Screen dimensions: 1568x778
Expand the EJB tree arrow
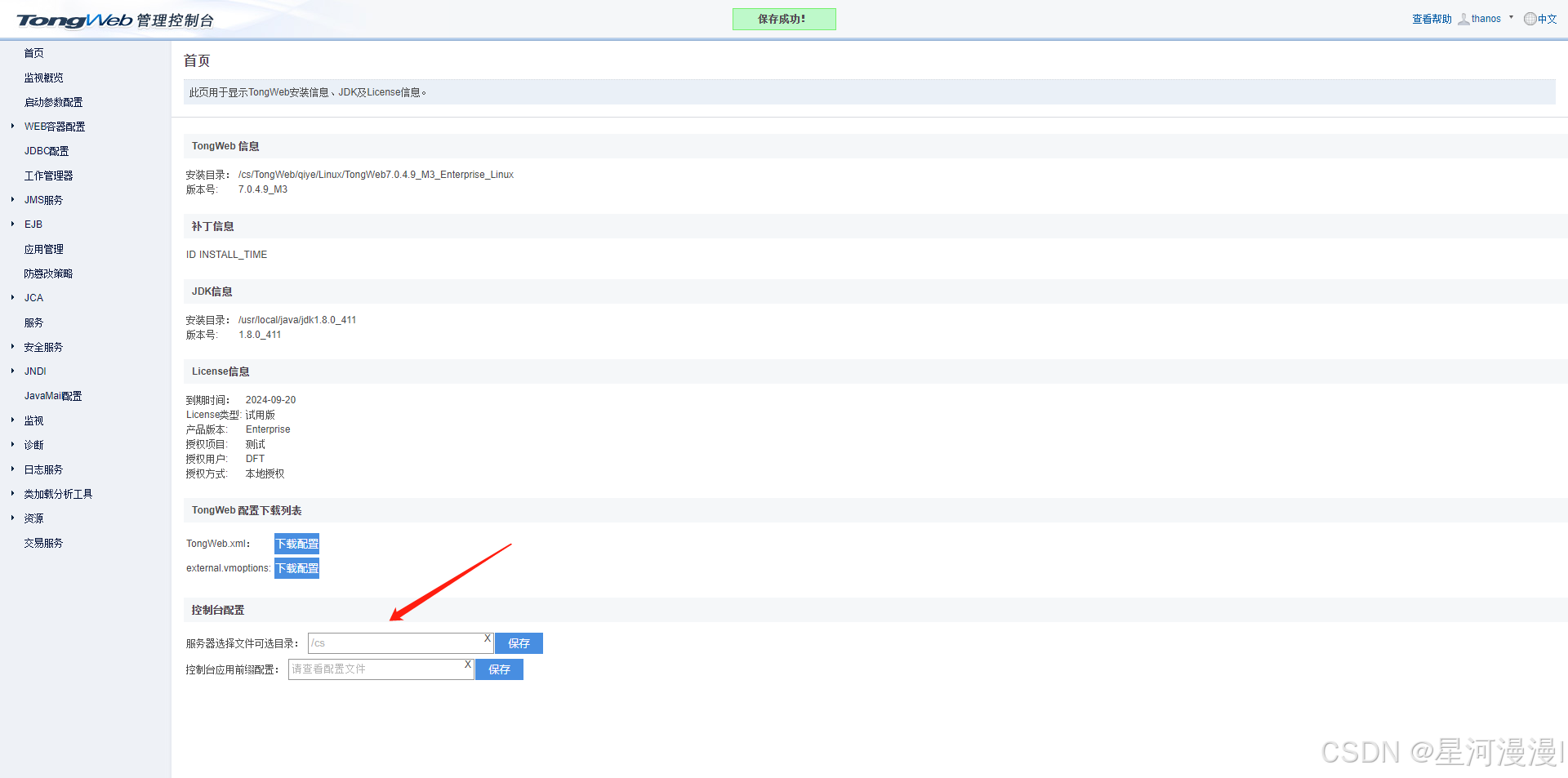tap(12, 224)
